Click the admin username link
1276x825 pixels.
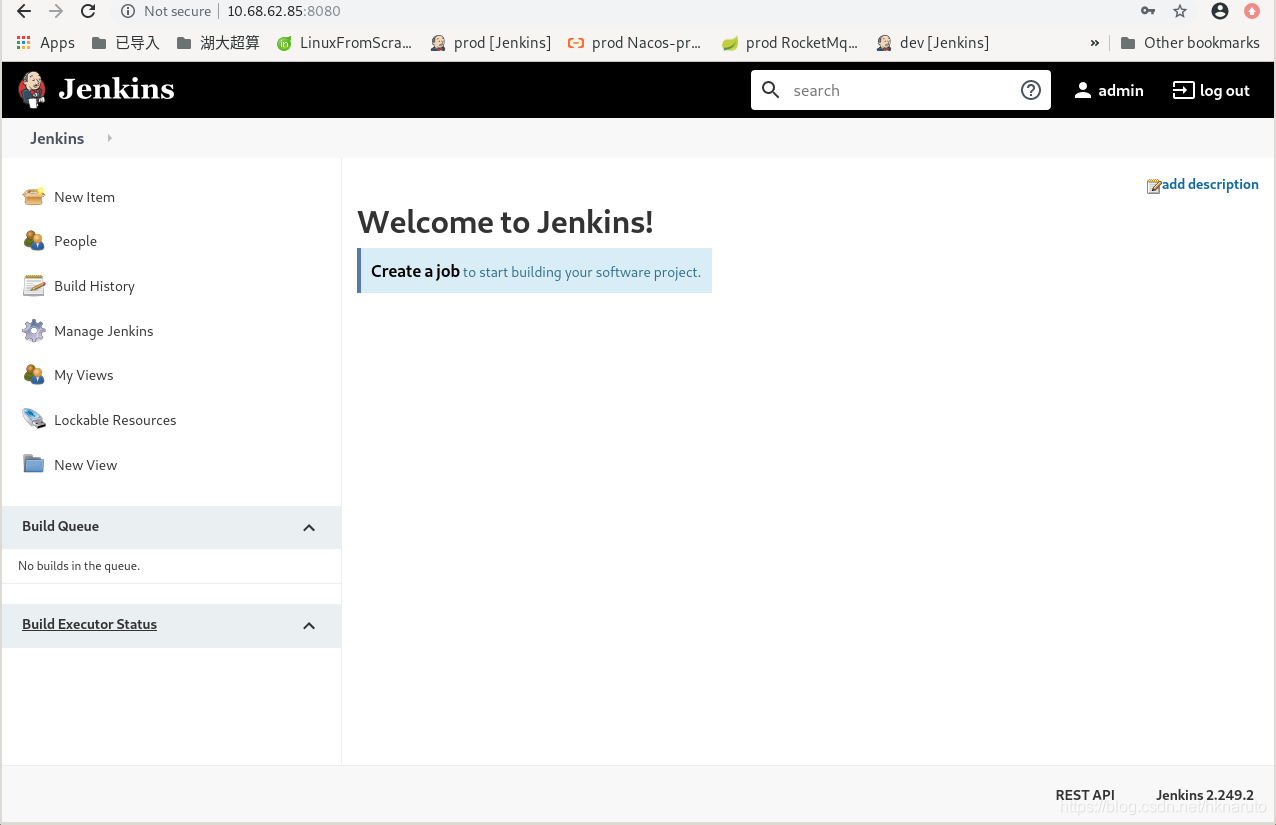click(x=1120, y=90)
